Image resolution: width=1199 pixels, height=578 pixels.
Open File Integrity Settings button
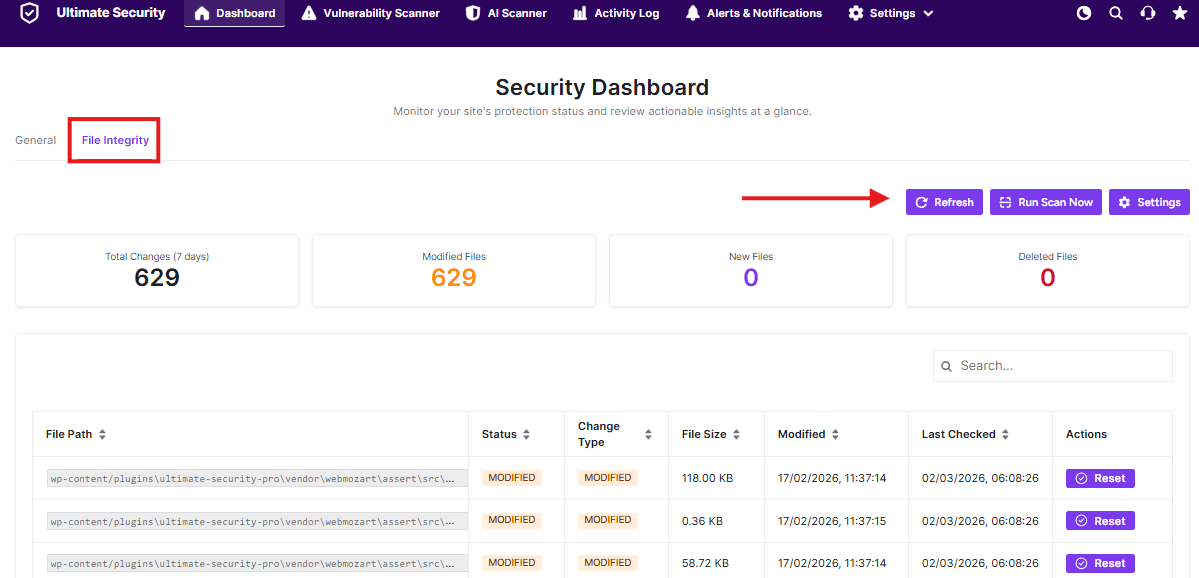tap(1149, 202)
